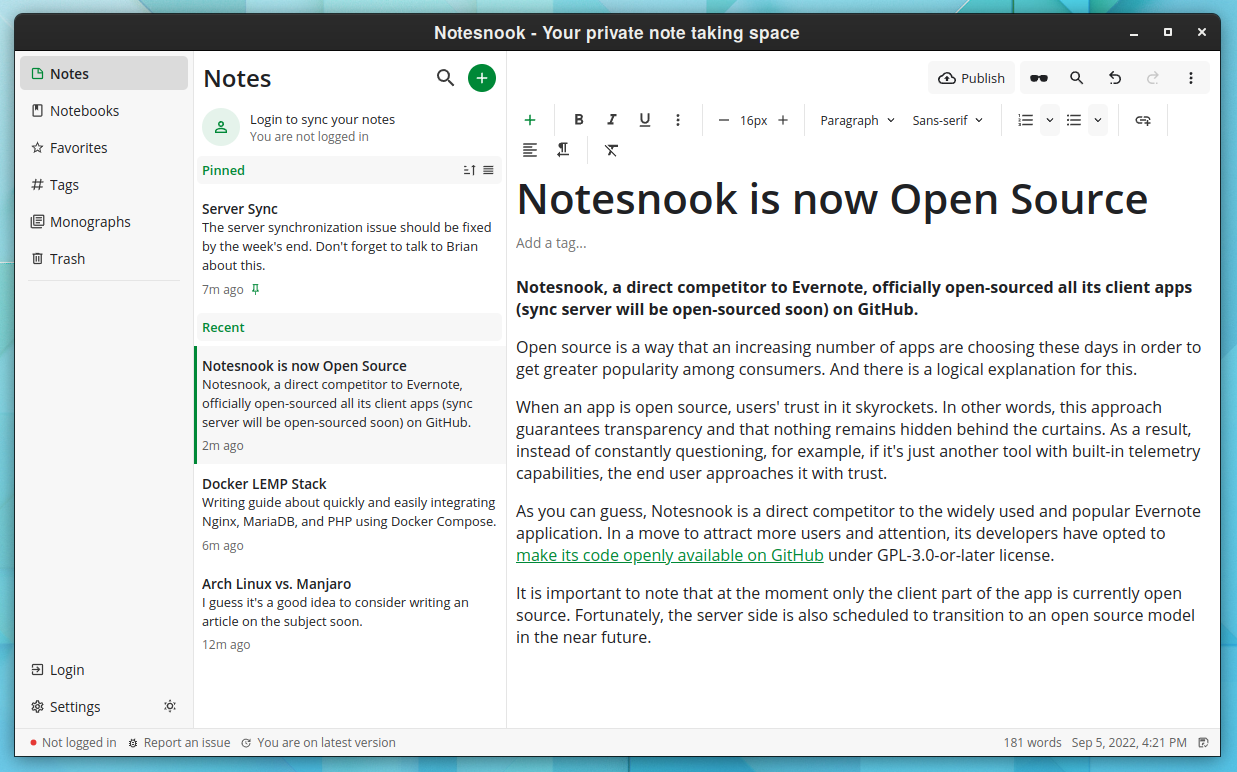
Task: Search within the note editor
Action: 1077,78
